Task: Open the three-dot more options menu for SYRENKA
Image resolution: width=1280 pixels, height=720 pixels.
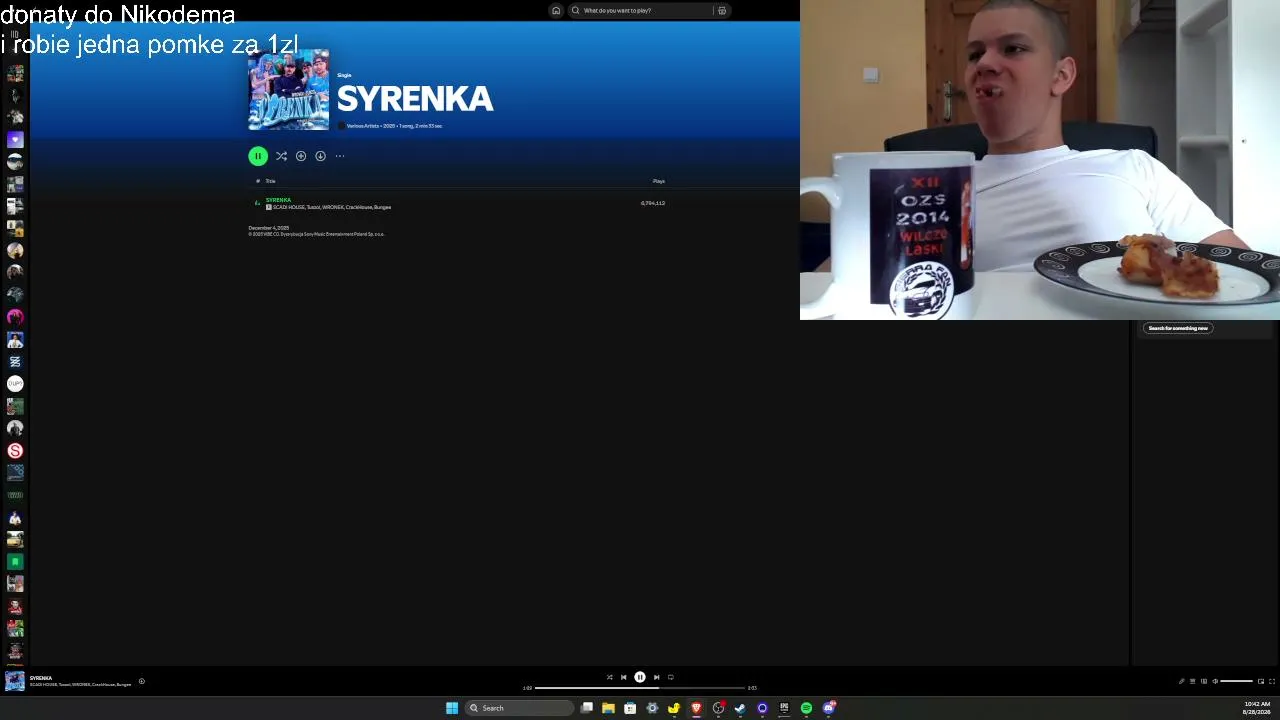Action: pos(340,156)
